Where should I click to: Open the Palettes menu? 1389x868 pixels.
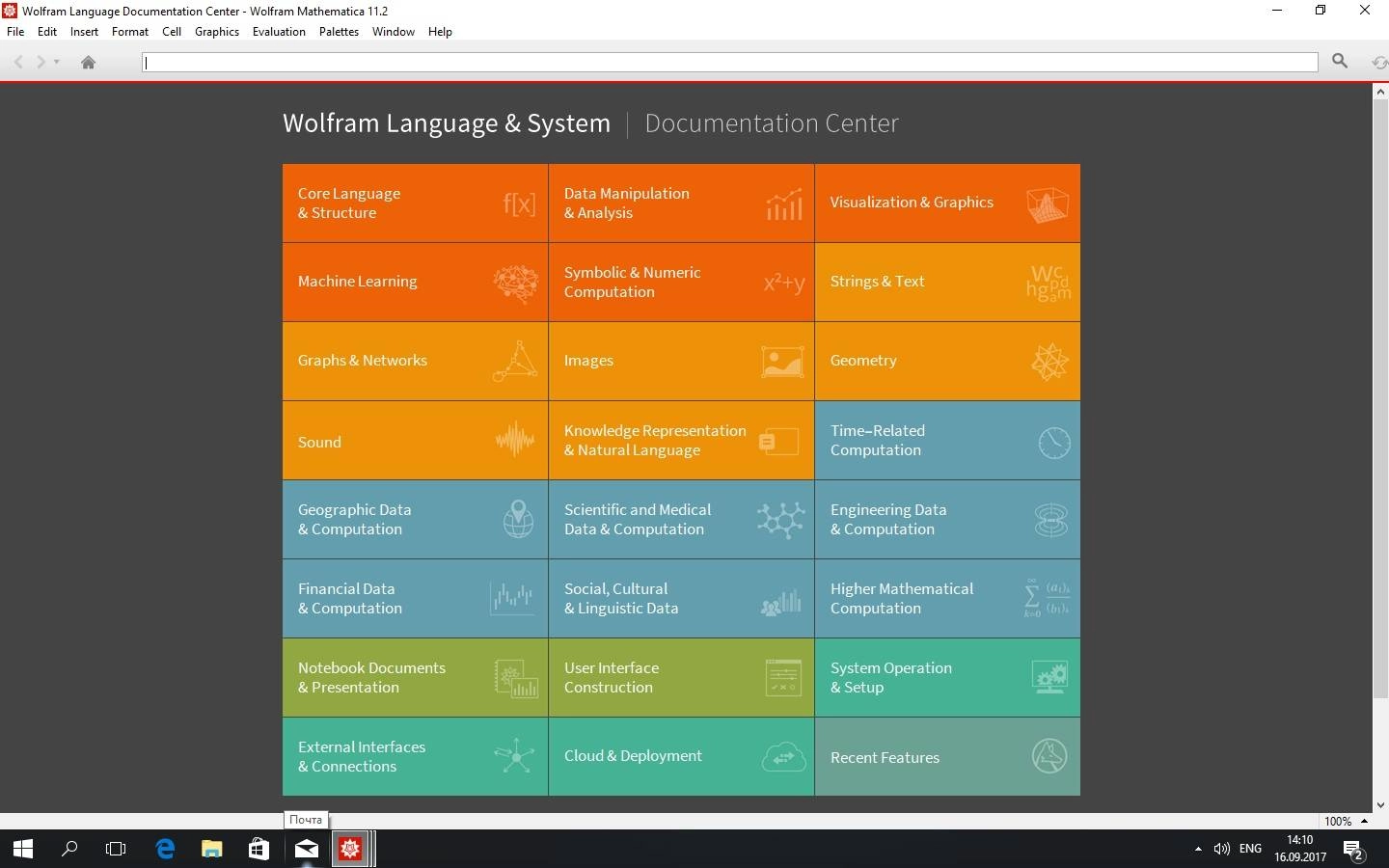point(339,32)
